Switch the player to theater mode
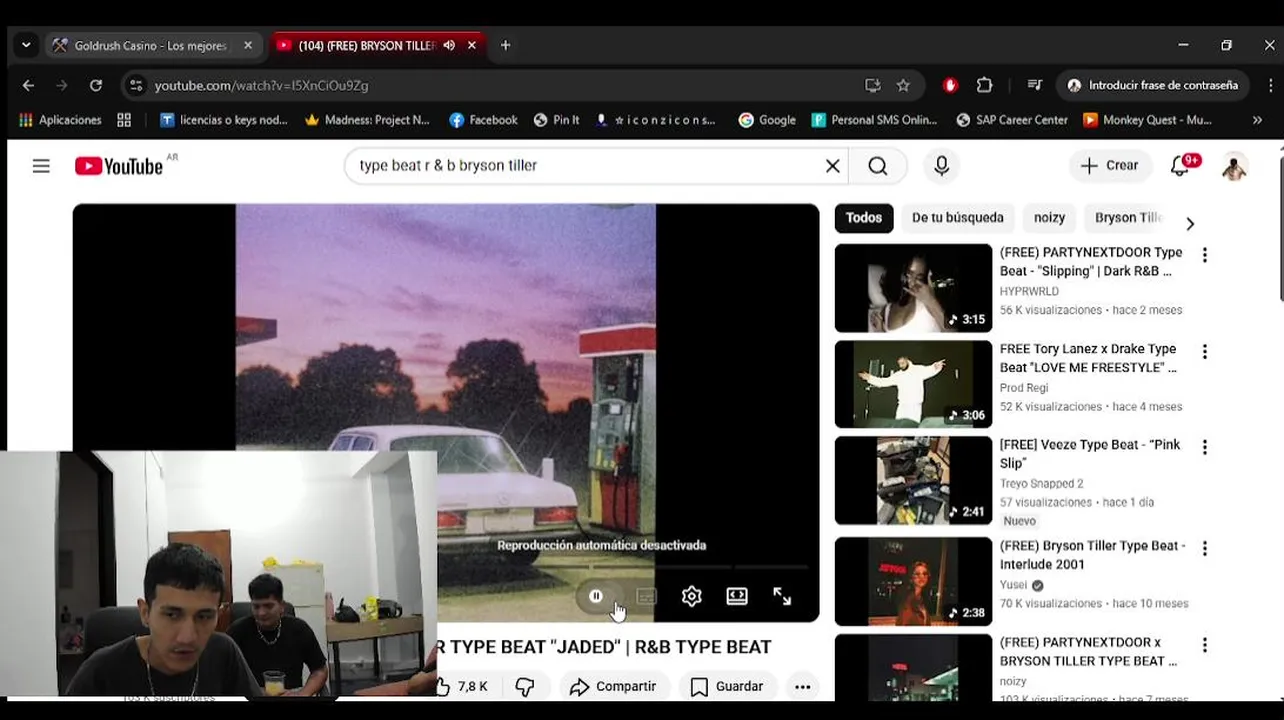1284x720 pixels. pos(737,596)
